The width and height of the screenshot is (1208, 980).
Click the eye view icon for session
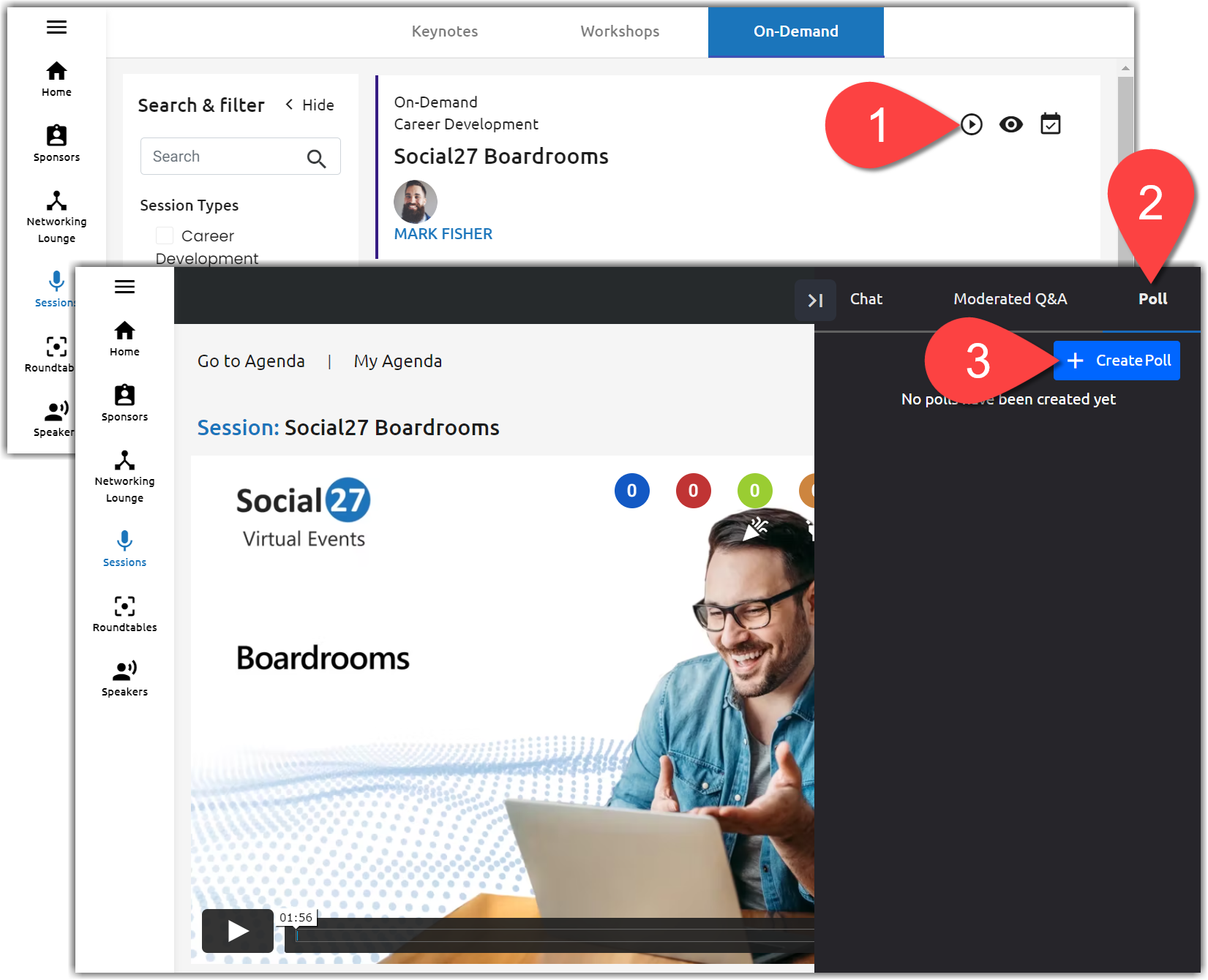(x=1011, y=124)
